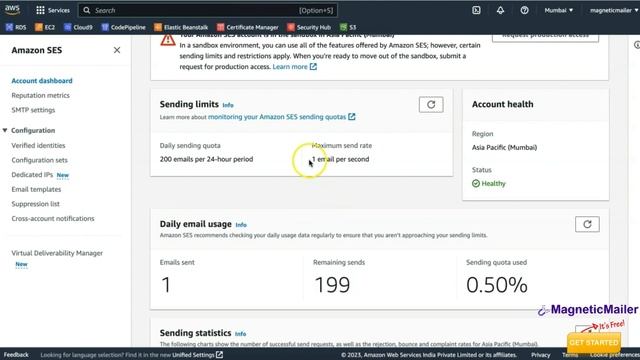This screenshot has width=640, height=360.
Task: Click the GET STARTED button
Action: (594, 342)
